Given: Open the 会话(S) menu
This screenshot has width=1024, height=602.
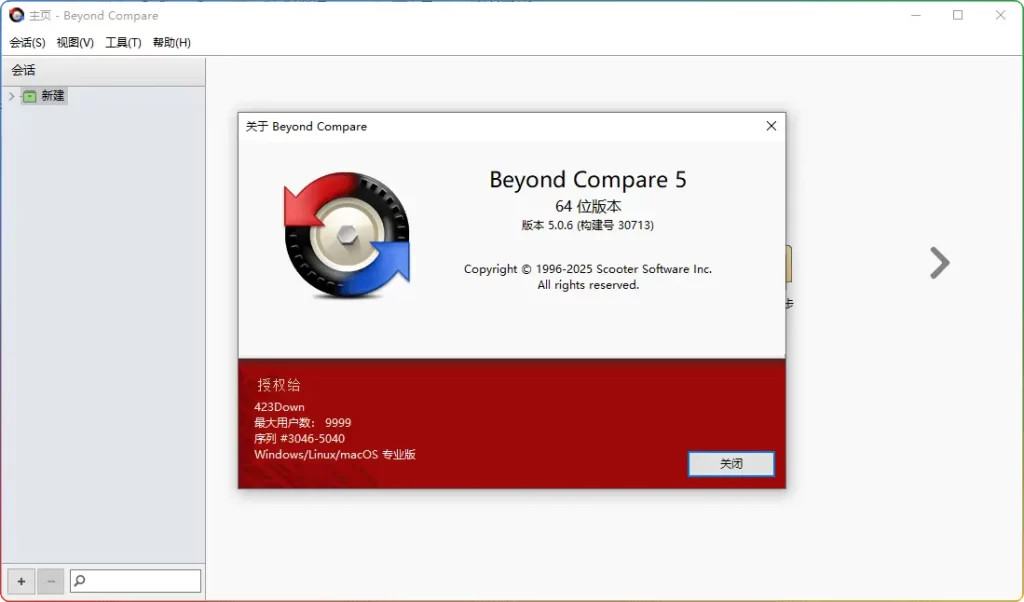Looking at the screenshot, I should point(27,42).
